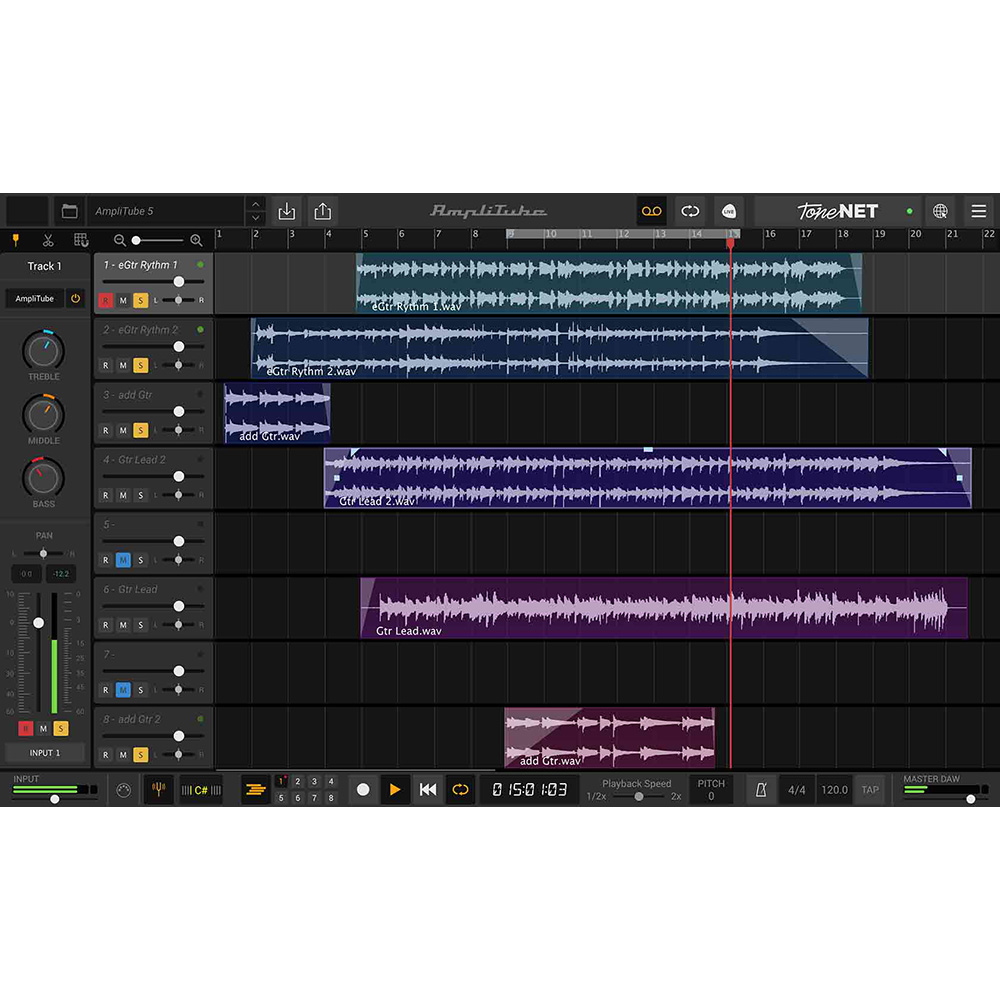1000x1000 pixels.
Task: Click the AmpliTube 5 preset name field
Action: point(166,211)
